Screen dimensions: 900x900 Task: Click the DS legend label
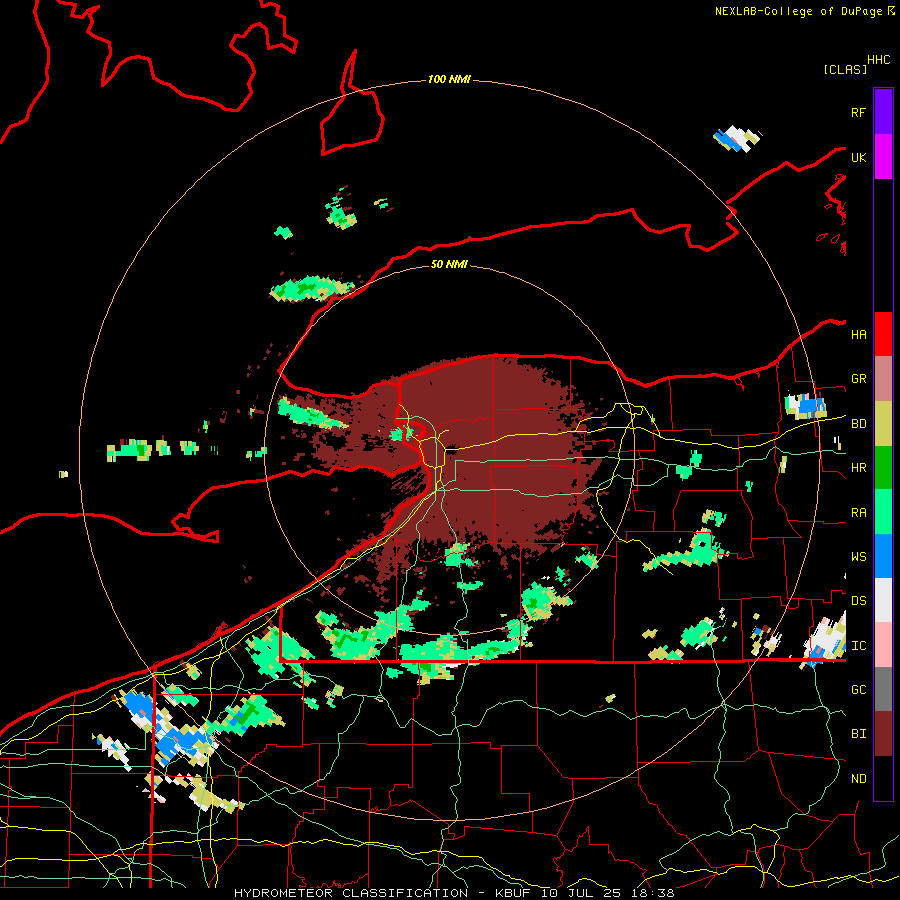[x=858, y=601]
